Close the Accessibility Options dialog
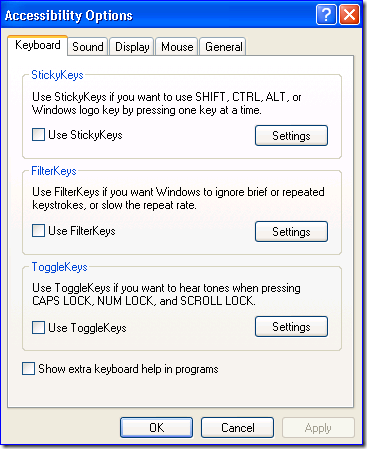This screenshot has height=449, width=367. pos(349,15)
